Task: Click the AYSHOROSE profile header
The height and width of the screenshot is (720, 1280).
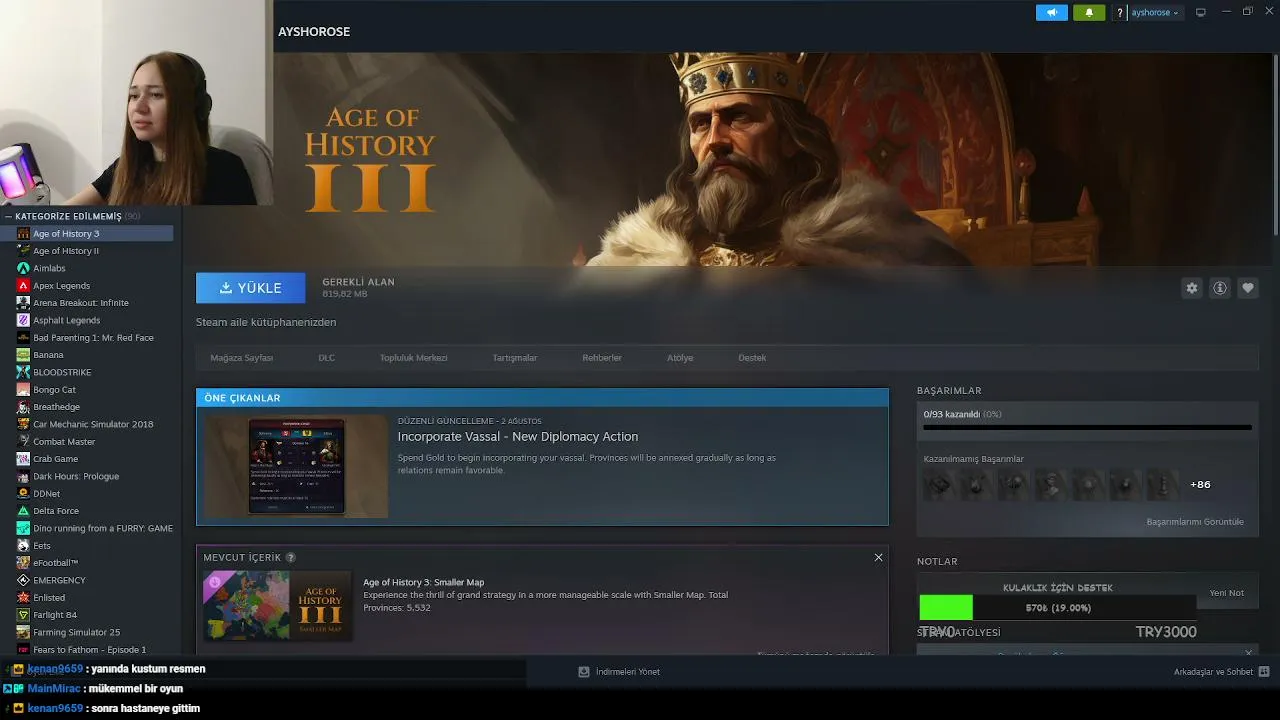Action: point(314,32)
